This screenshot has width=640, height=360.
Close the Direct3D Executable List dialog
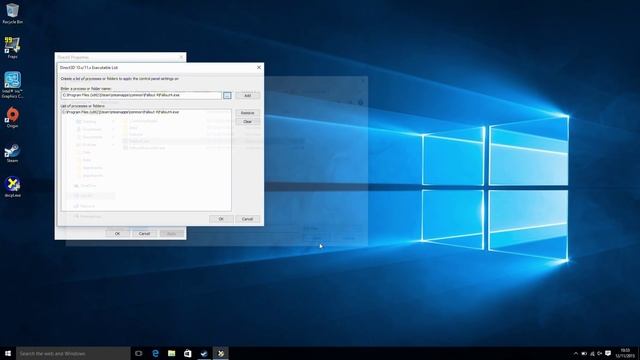(259, 67)
